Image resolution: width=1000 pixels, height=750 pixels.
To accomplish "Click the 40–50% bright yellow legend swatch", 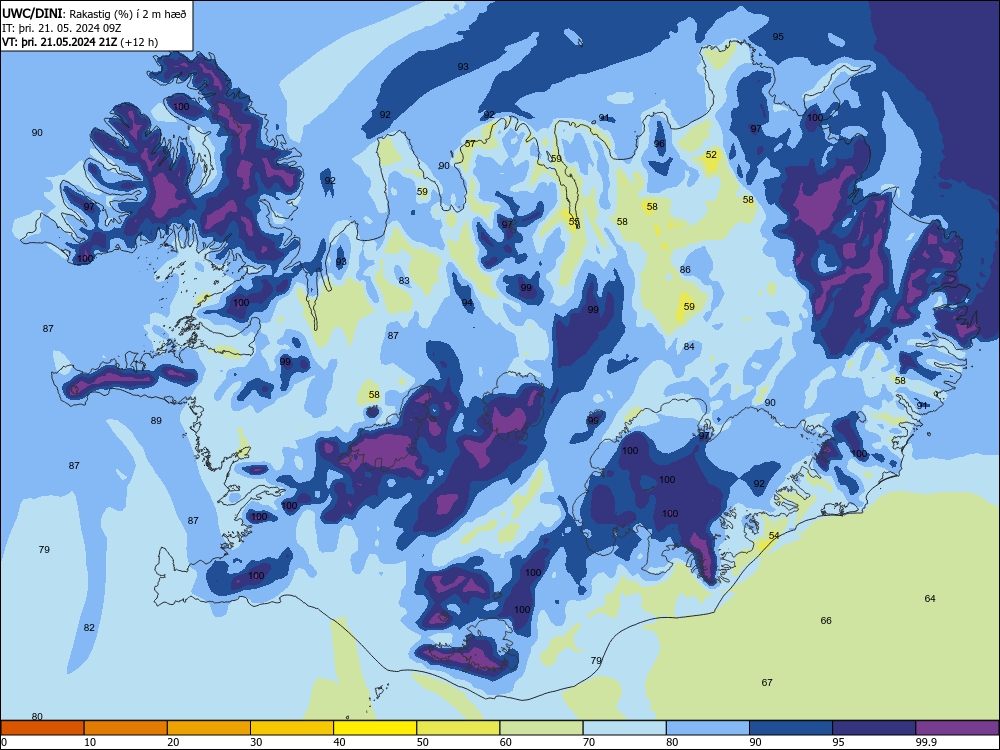I will (x=375, y=728).
